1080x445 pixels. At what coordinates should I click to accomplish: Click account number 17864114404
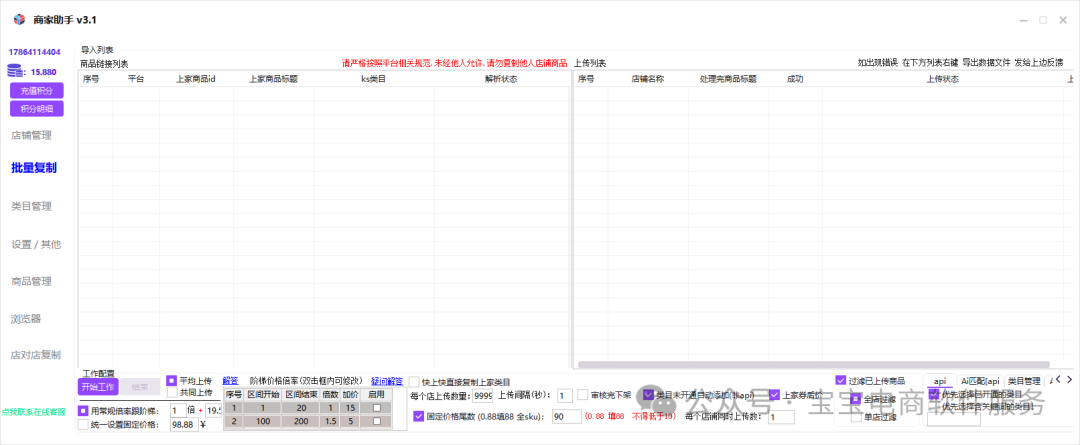(x=34, y=52)
